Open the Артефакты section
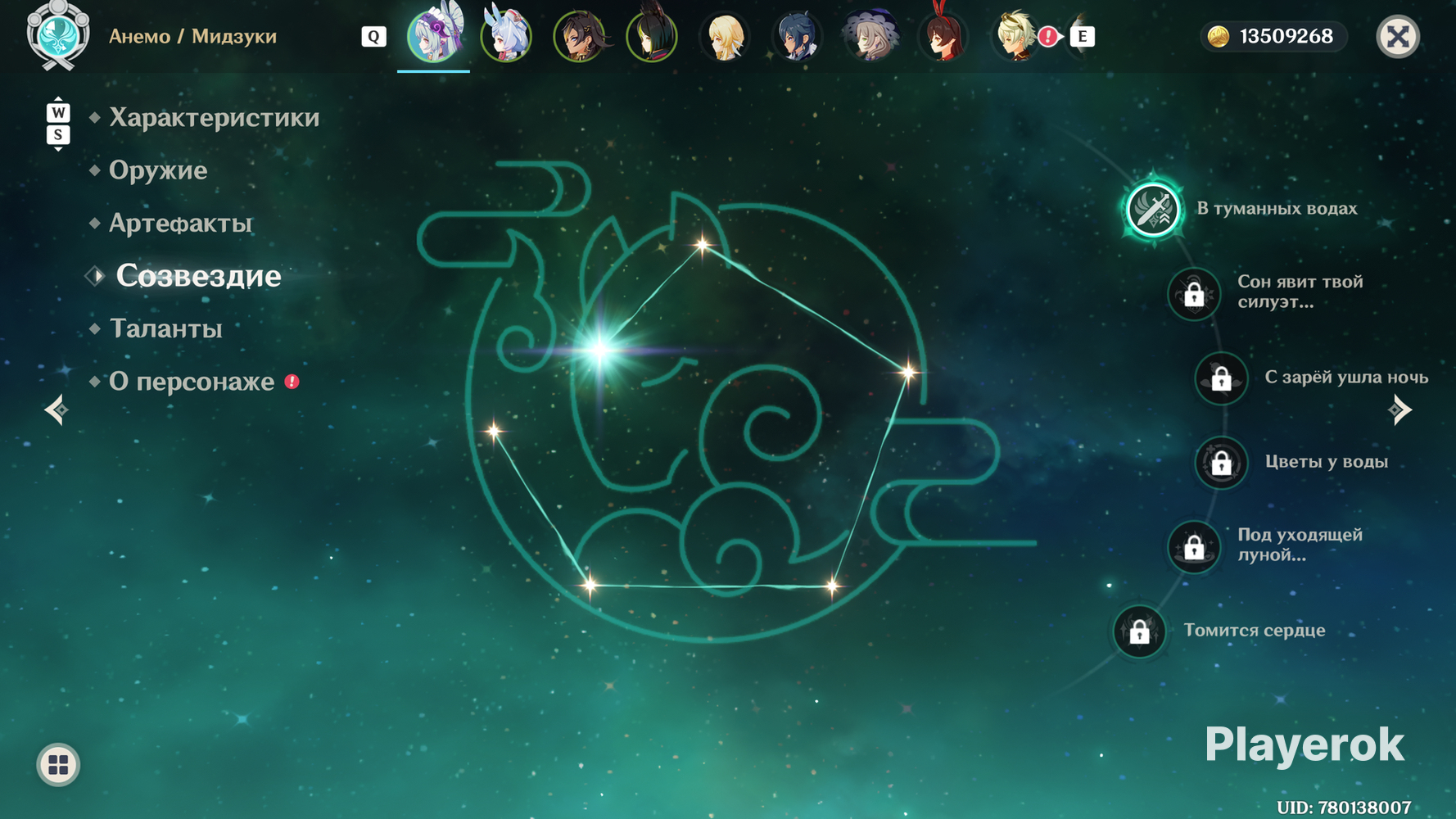The image size is (1456, 819). point(180,223)
